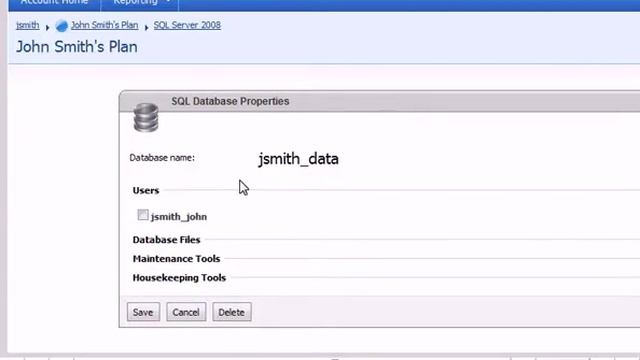Image resolution: width=640 pixels, height=360 pixels.
Task: Select the jsmith_john user label
Action: [179, 217]
